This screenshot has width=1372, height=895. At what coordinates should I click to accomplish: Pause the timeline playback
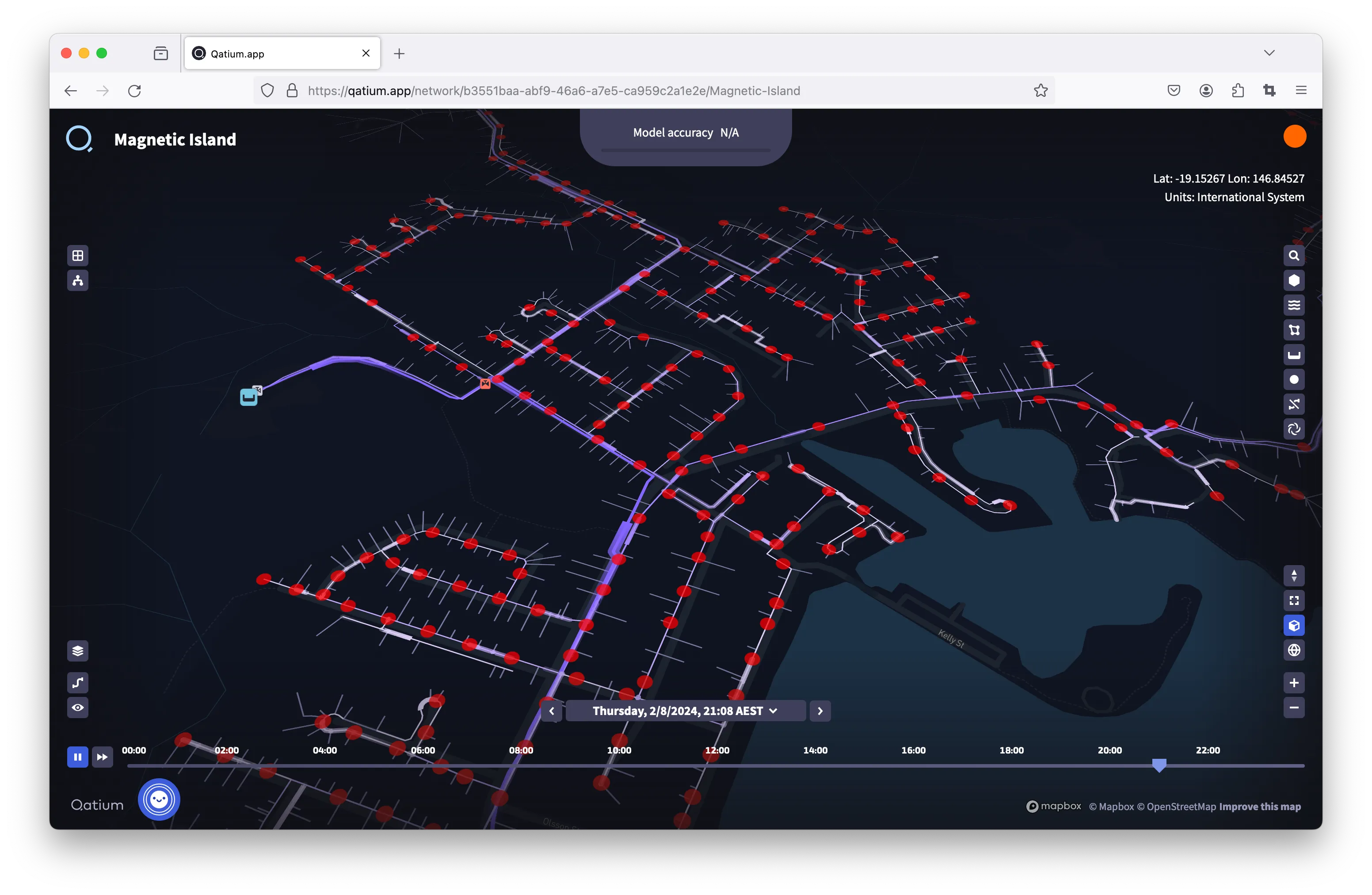tap(78, 757)
